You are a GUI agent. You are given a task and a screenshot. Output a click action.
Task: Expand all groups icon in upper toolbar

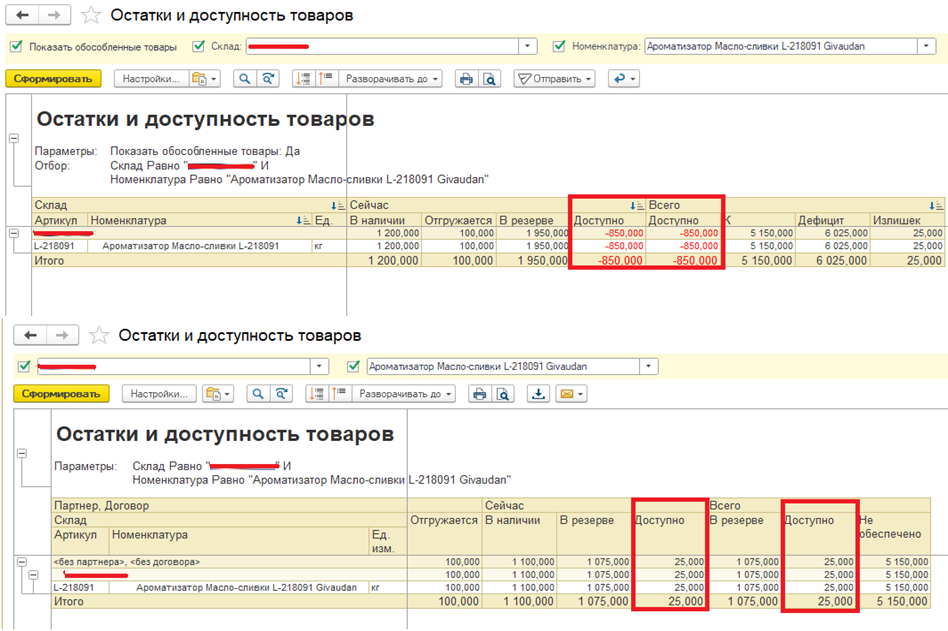click(x=326, y=79)
